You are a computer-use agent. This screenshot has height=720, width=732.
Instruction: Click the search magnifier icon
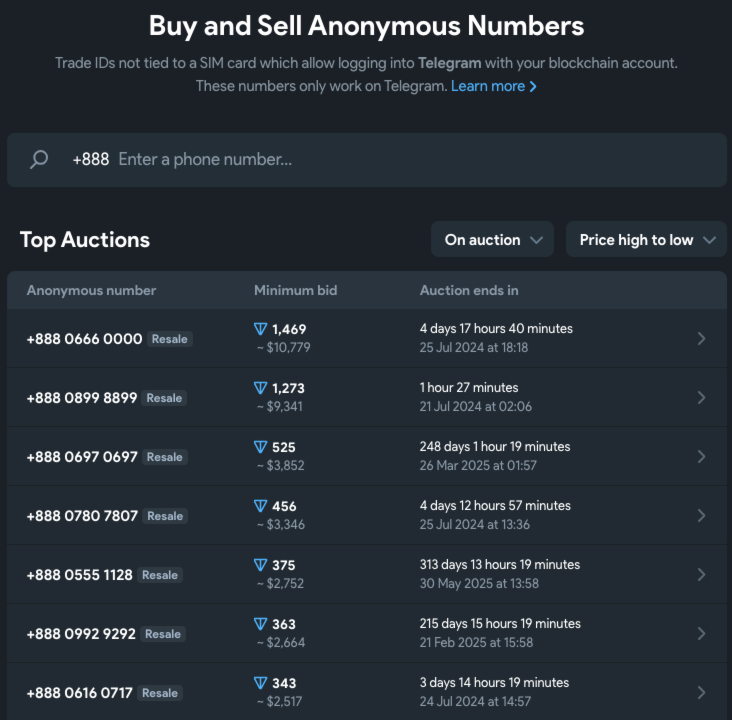(39, 159)
